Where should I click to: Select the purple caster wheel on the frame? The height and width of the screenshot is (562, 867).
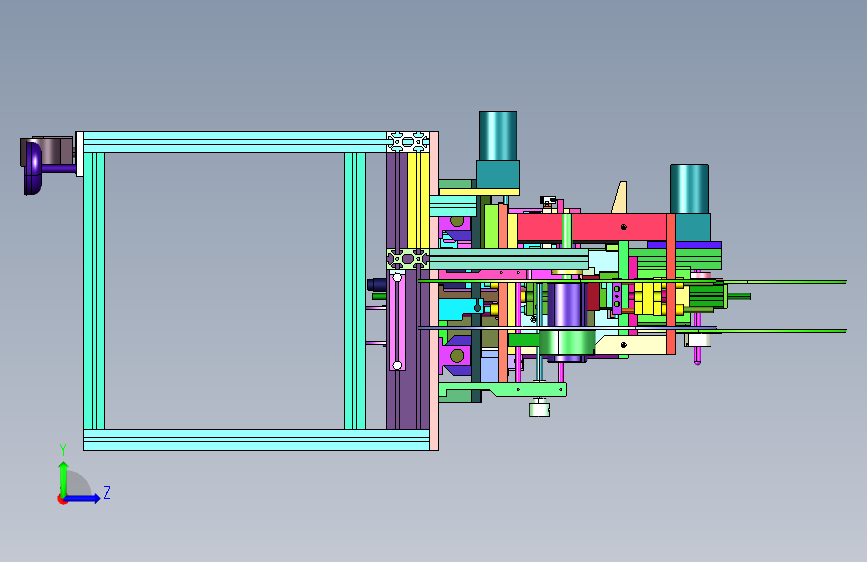tap(32, 168)
